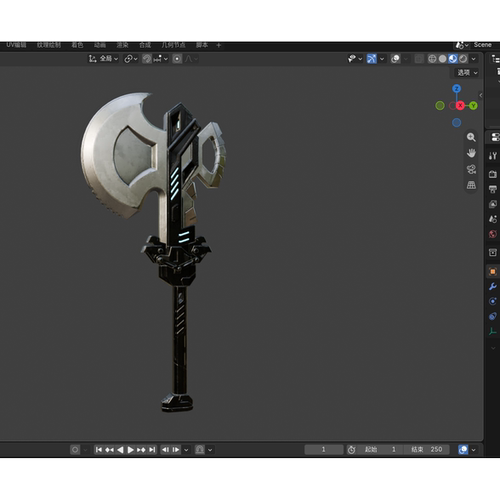Toggle the snap magnet button
500x500 pixels.
[x=147, y=59]
